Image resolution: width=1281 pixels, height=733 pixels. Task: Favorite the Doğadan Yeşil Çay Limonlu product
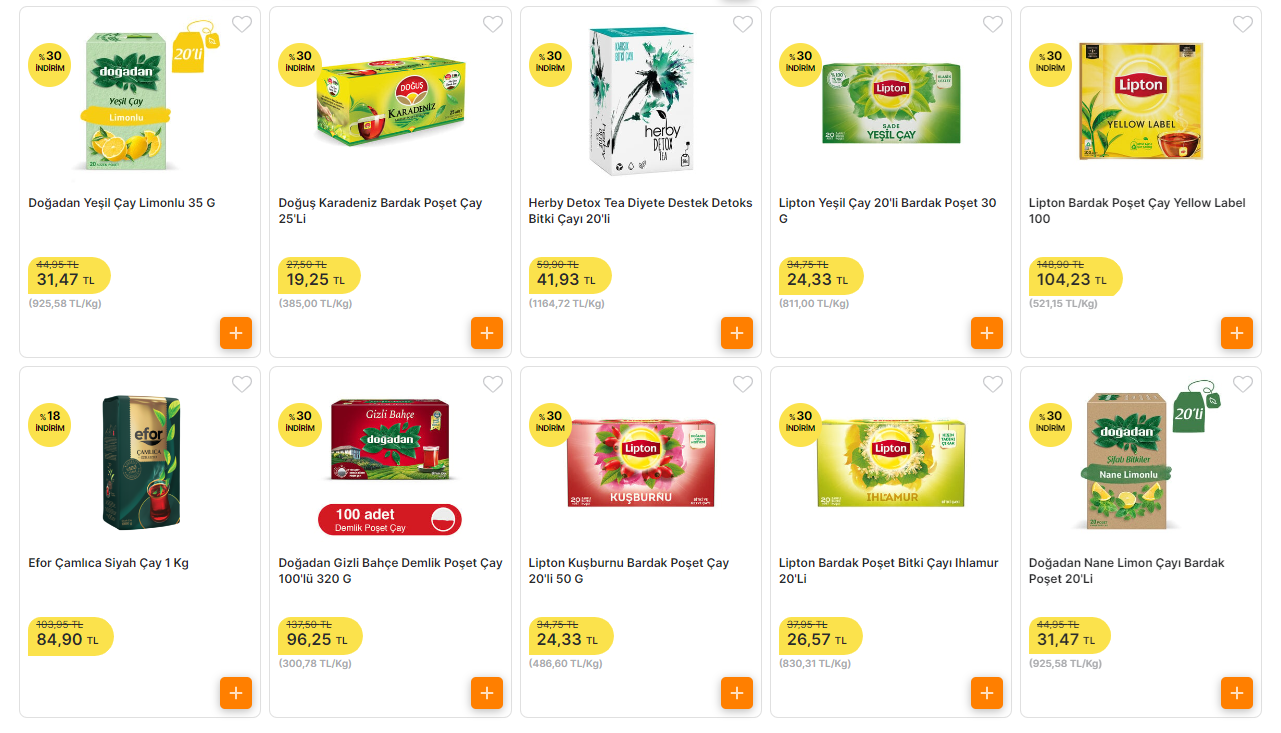pos(242,24)
